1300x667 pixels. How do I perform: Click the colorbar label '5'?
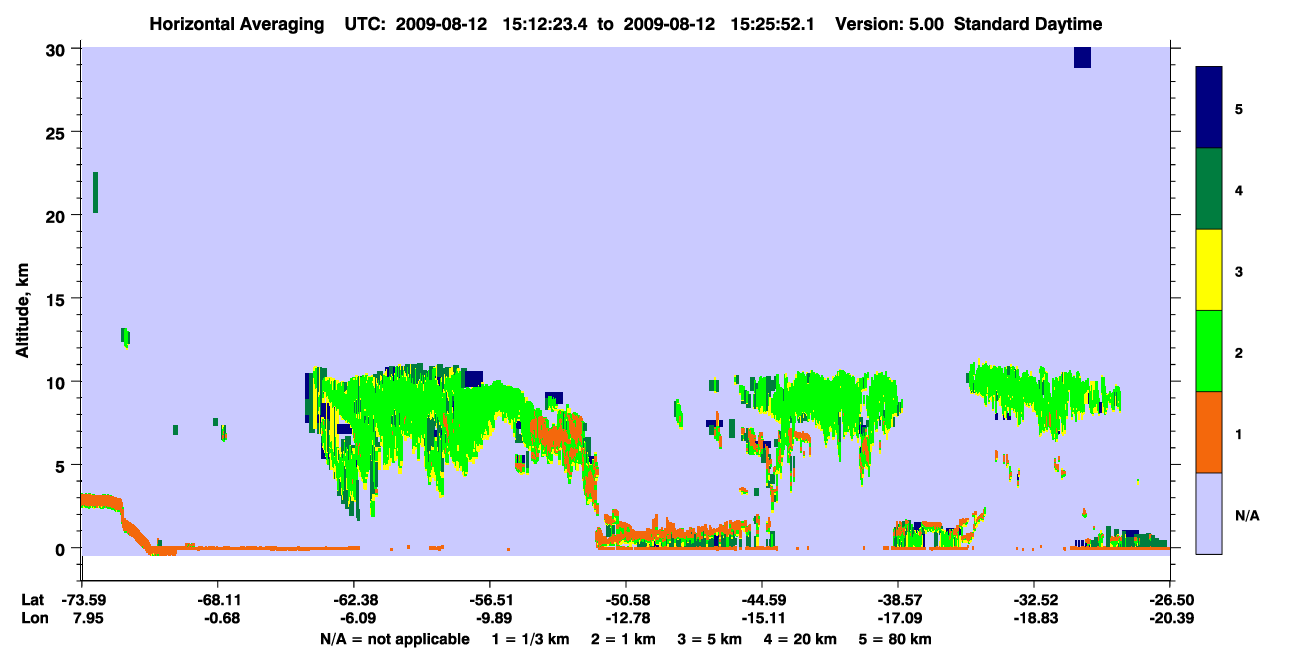pos(1238,108)
